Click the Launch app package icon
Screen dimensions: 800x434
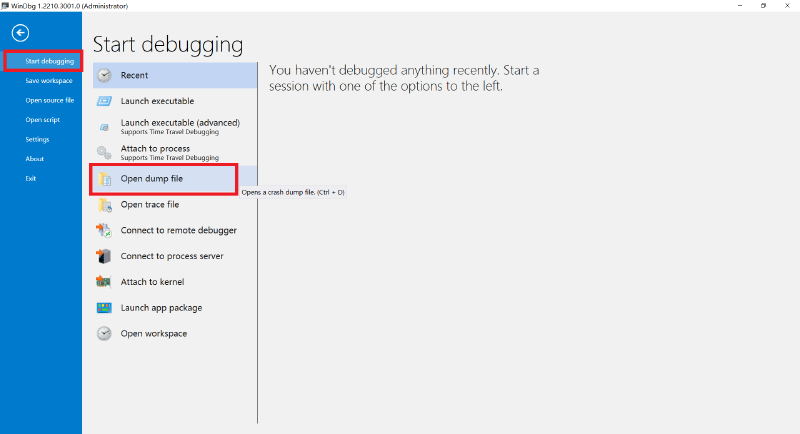[104, 308]
